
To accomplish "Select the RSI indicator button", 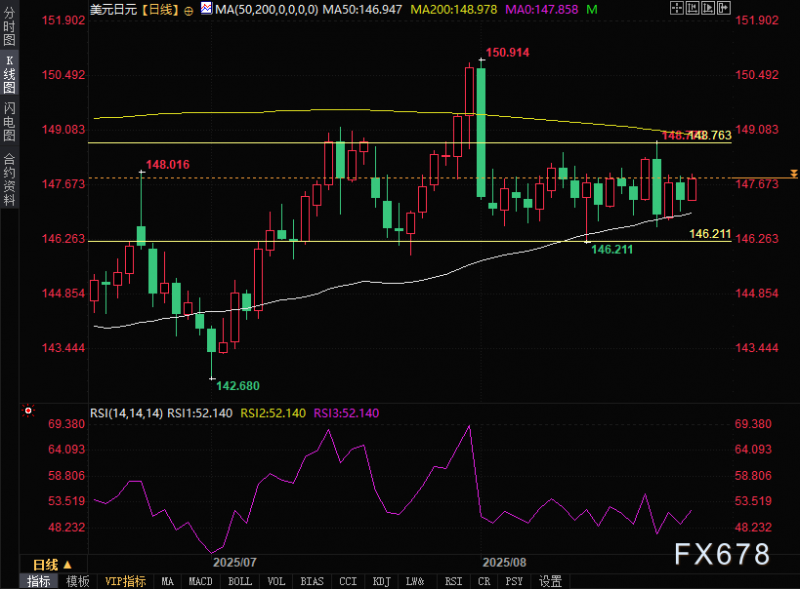I will click(x=454, y=581).
